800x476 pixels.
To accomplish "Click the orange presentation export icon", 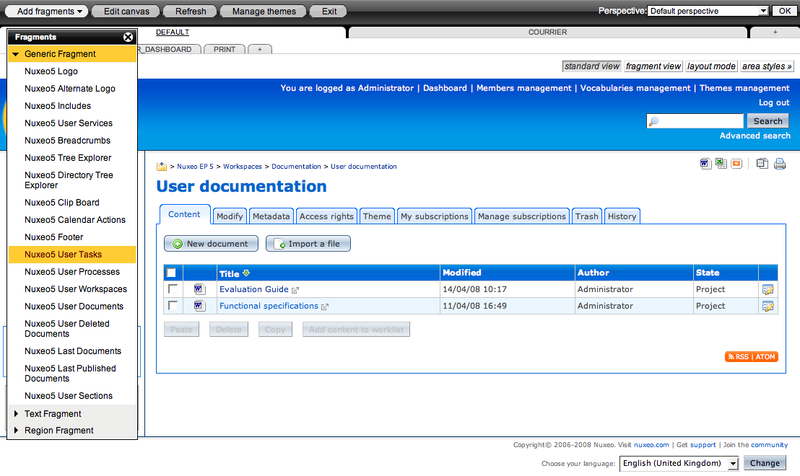I will [x=736, y=164].
